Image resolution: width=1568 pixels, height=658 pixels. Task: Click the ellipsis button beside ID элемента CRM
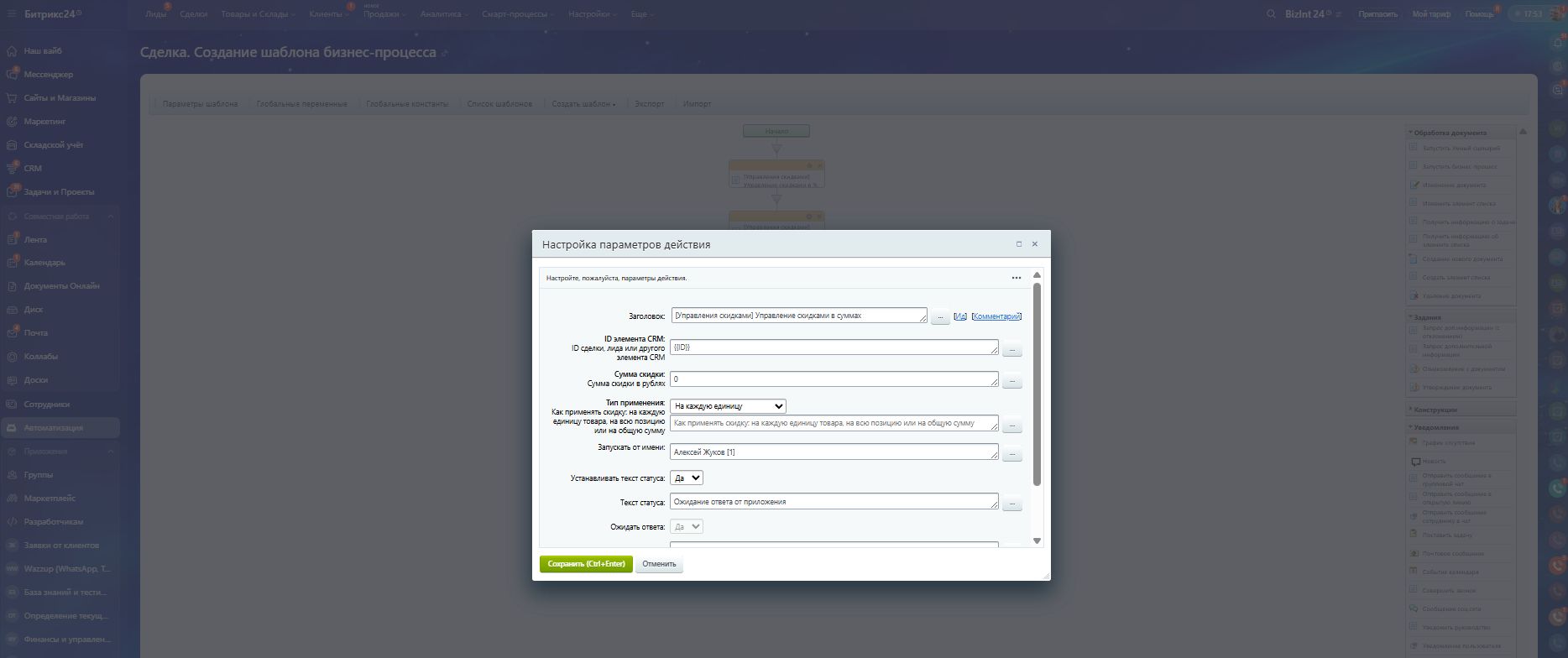[x=1012, y=348]
